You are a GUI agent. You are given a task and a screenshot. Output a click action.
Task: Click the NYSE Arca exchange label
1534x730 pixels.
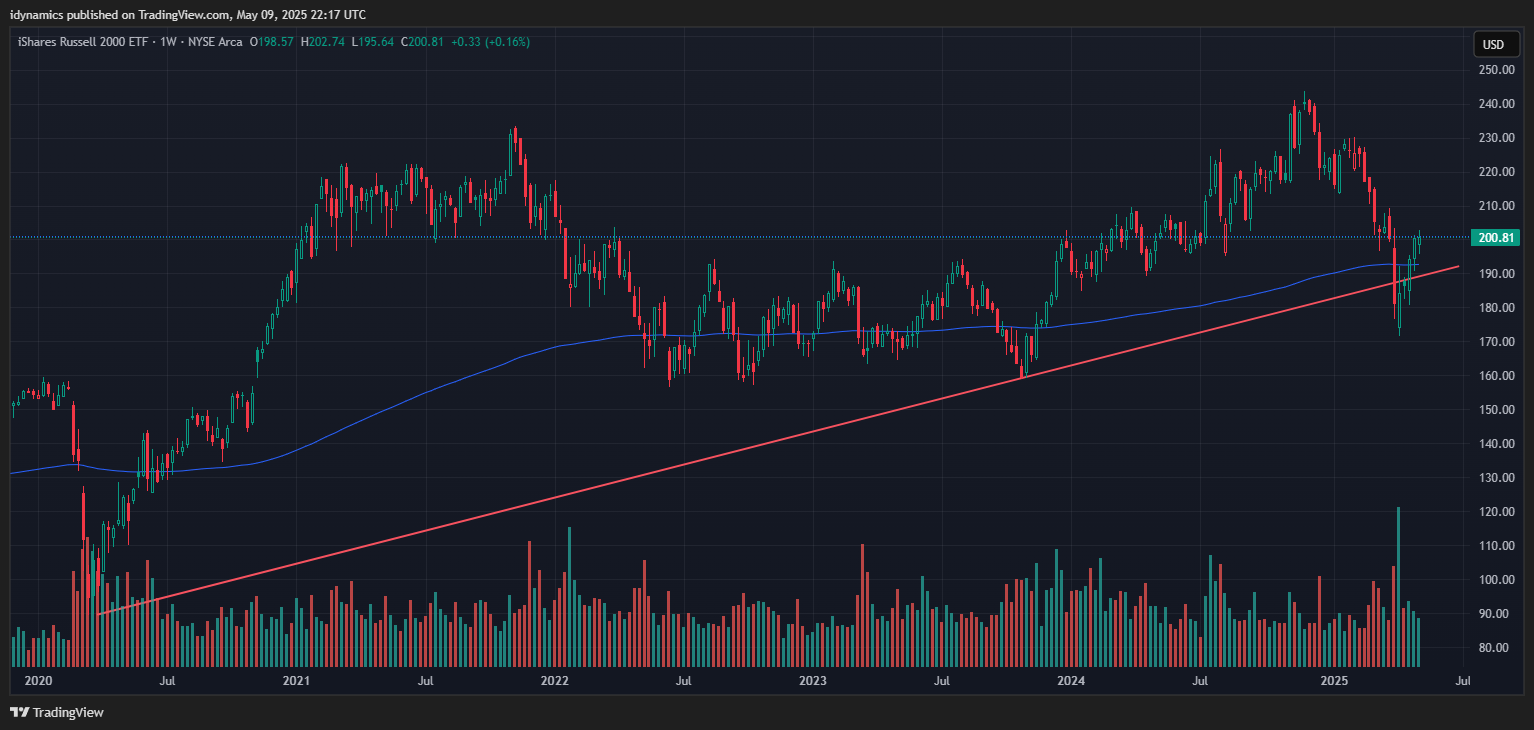tap(214, 42)
